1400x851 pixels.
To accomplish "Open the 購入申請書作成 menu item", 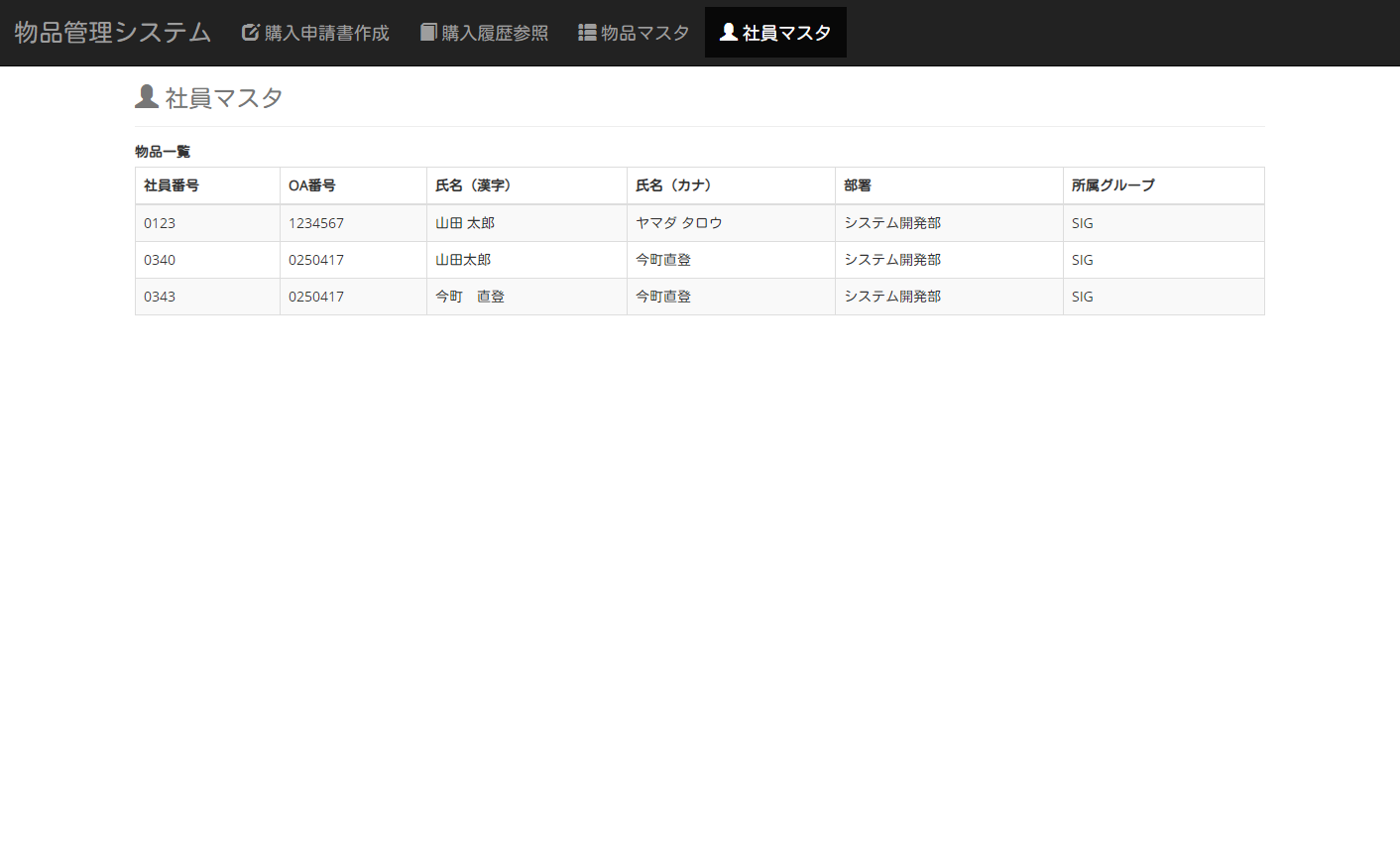I will pyautogui.click(x=326, y=33).
